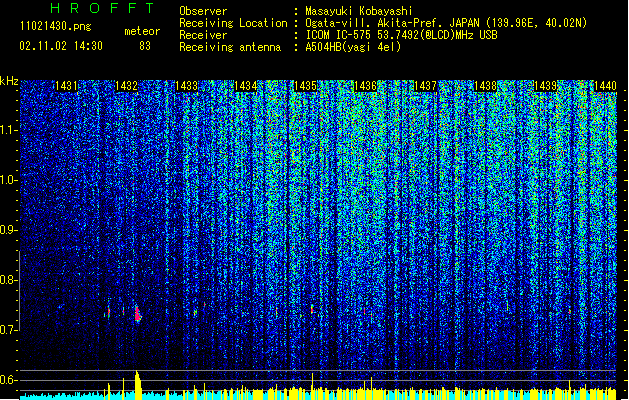Click the 1440 time marker

pyautogui.click(x=605, y=86)
